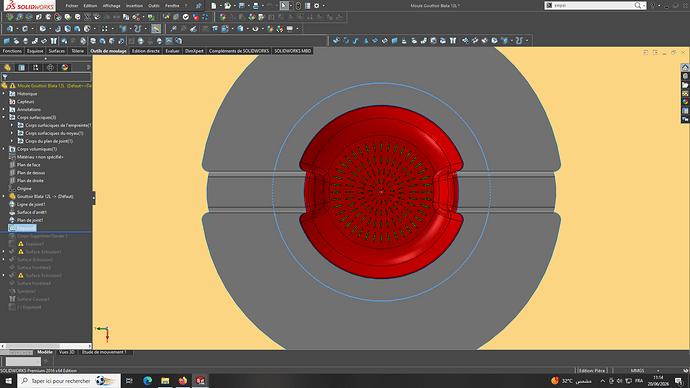Click the Home icon in the task pane
Viewport: 690px width, 388px height.
(x=685, y=68)
